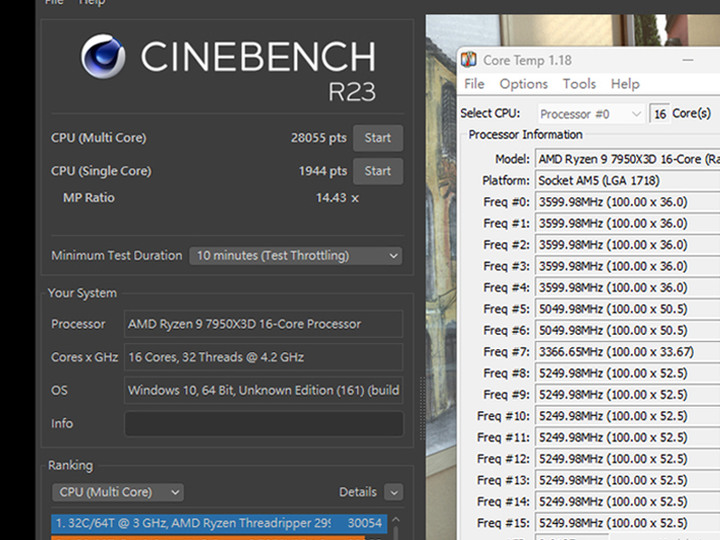Click the 28055 pts multi core score
The width and height of the screenshot is (720, 540).
[319, 138]
